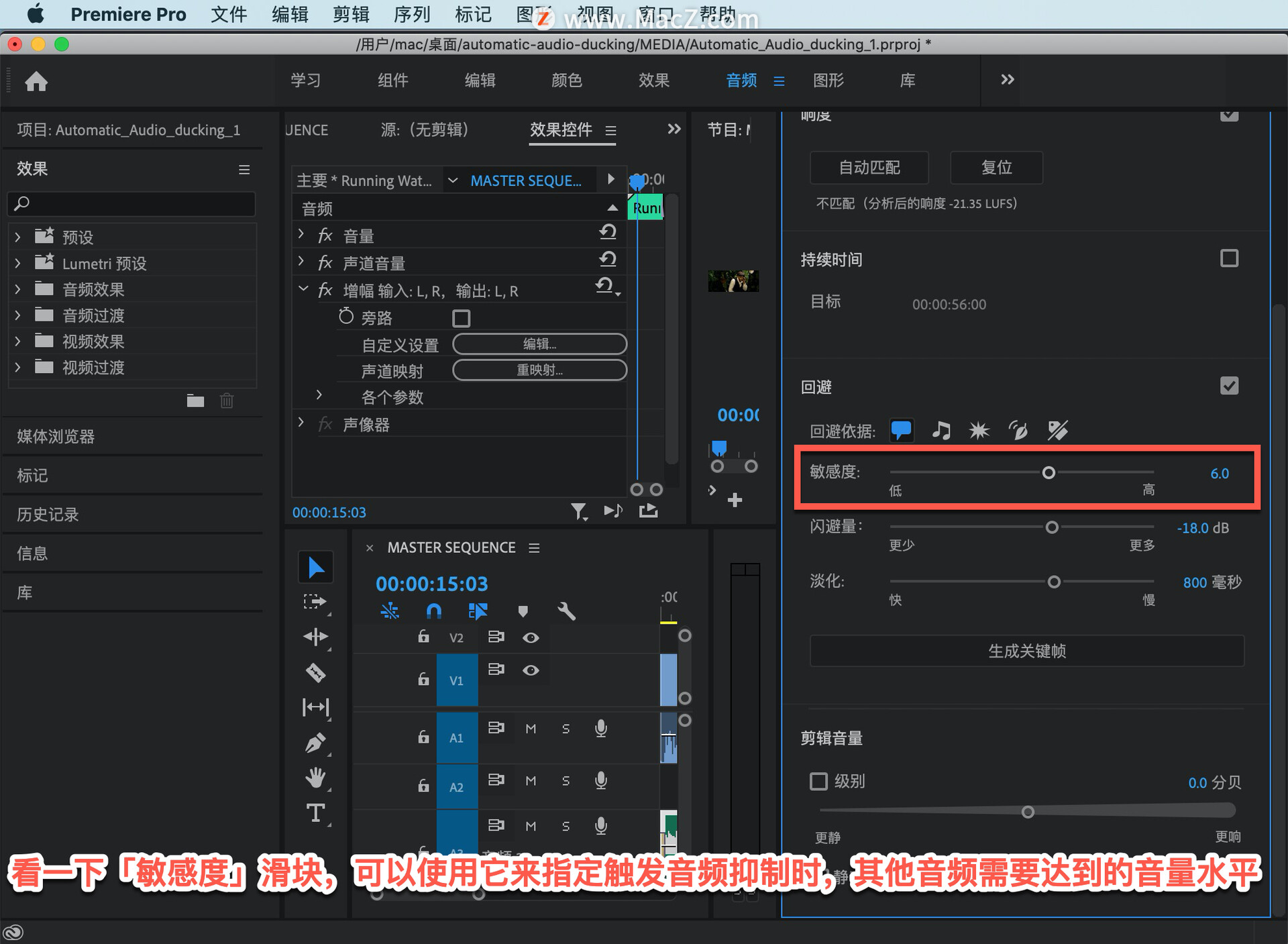Image resolution: width=1288 pixels, height=944 pixels.
Task: Click export frame icon in Effect Controls
Action: (648, 511)
